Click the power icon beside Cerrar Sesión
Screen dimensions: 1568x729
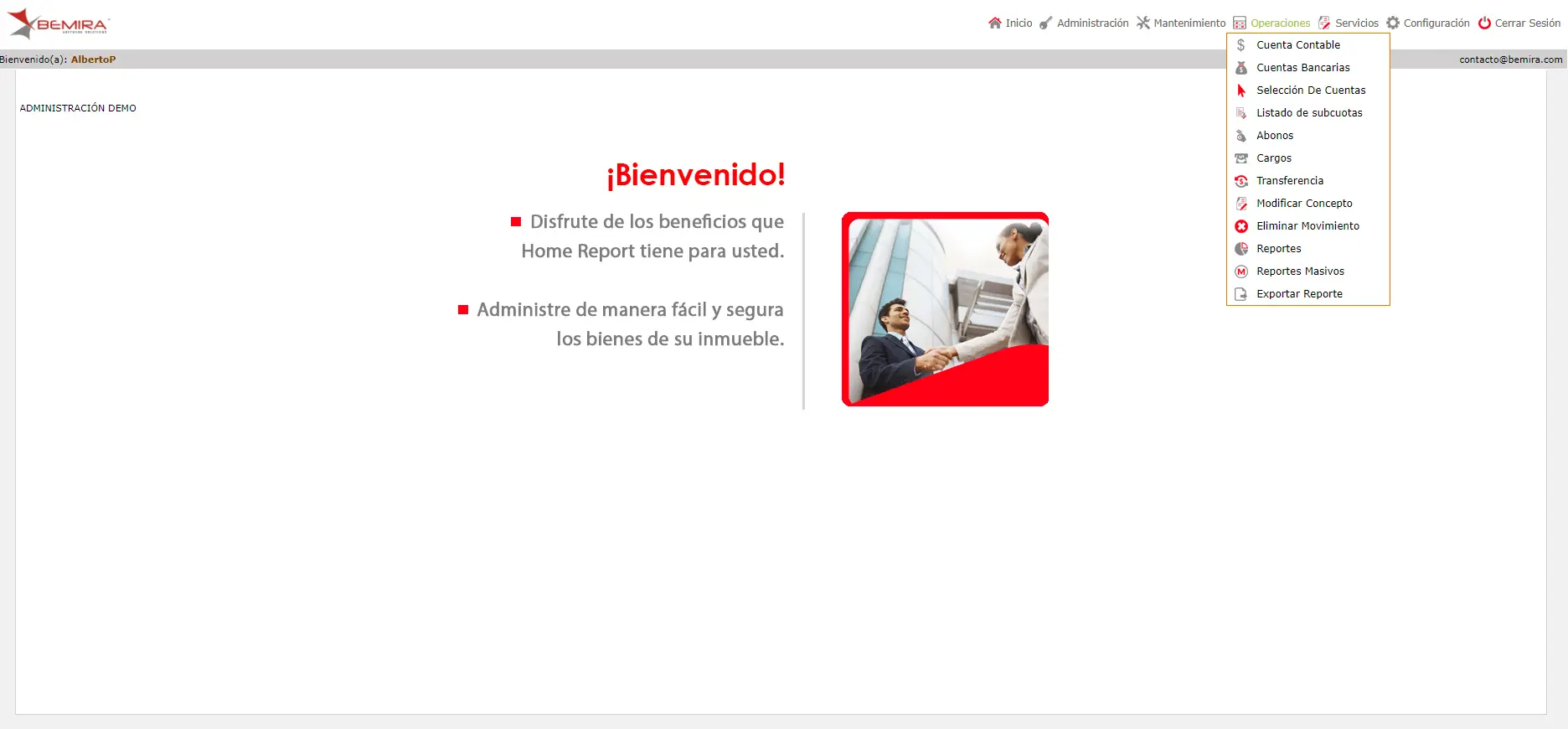pyautogui.click(x=1484, y=23)
